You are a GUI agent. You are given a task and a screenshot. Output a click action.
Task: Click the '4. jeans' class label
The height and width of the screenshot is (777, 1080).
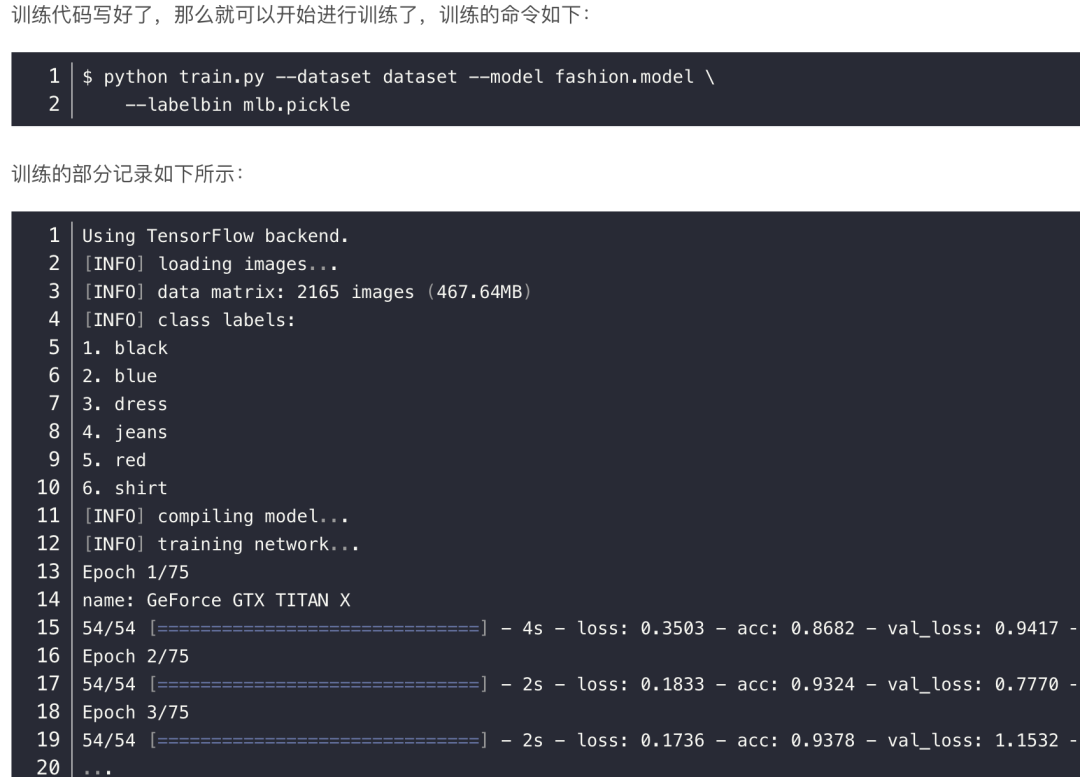pyautogui.click(x=125, y=433)
